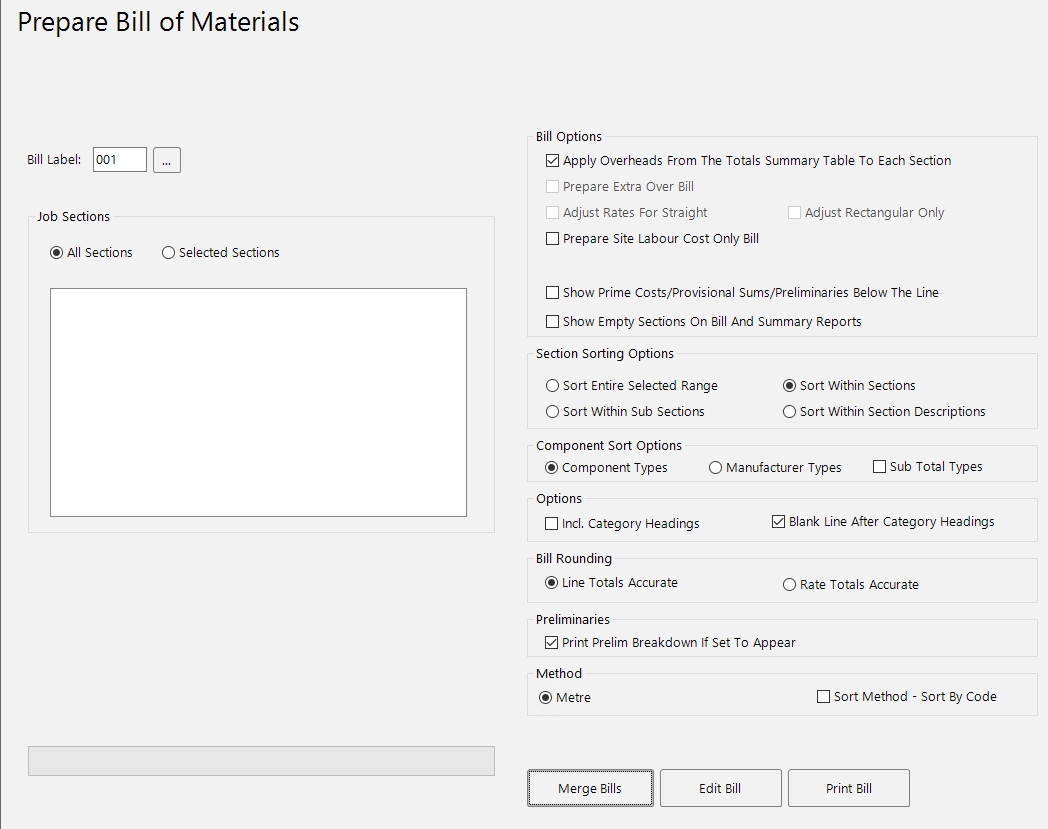Switch component sorting to Manufacturer Types

point(715,467)
